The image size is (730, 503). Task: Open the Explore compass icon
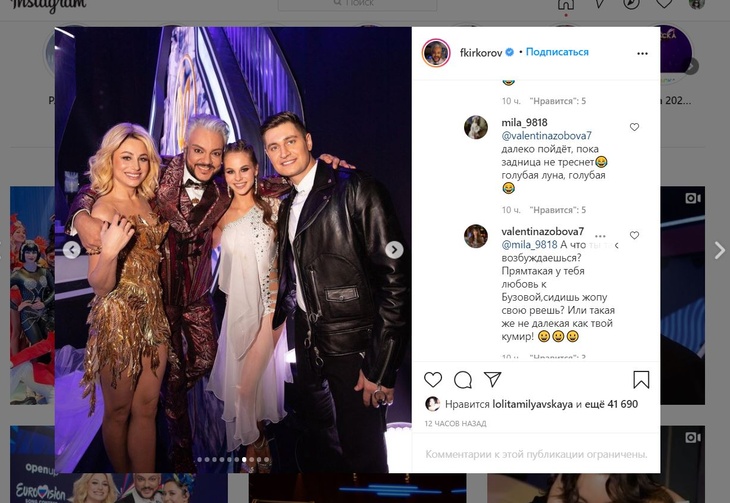631,5
